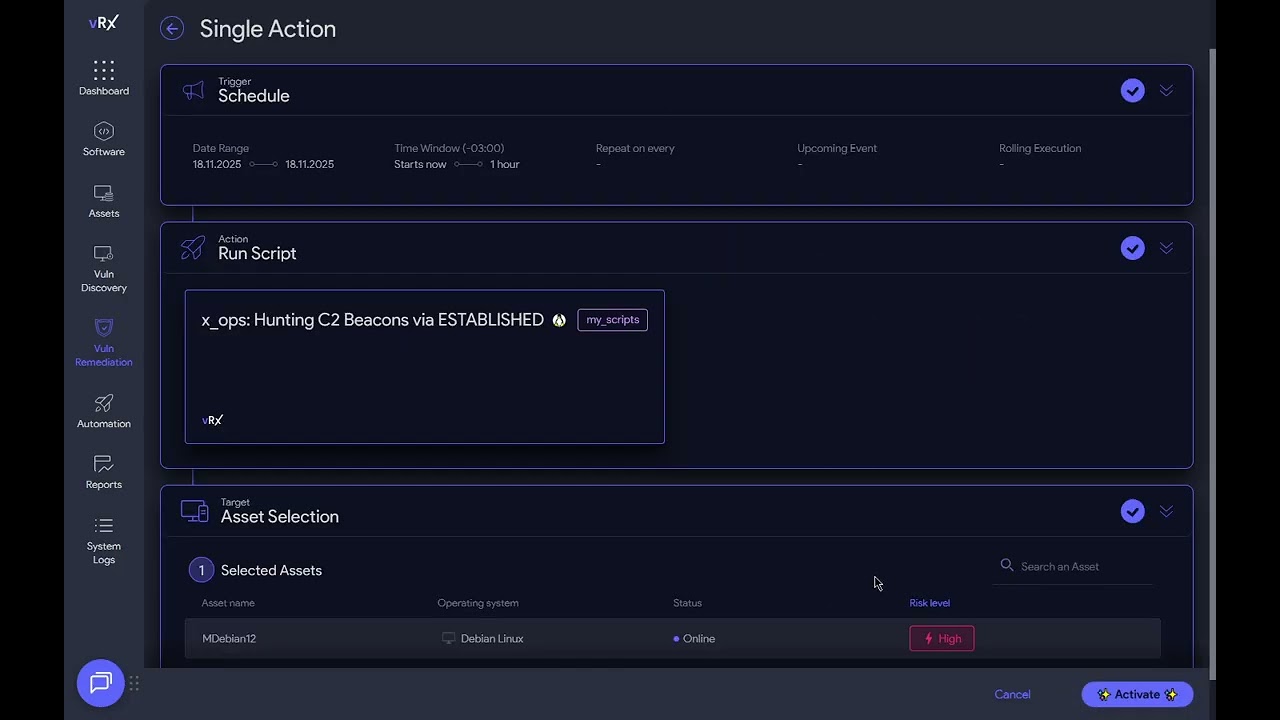Activate the single action
Image resolution: width=1280 pixels, height=720 pixels.
1137,694
